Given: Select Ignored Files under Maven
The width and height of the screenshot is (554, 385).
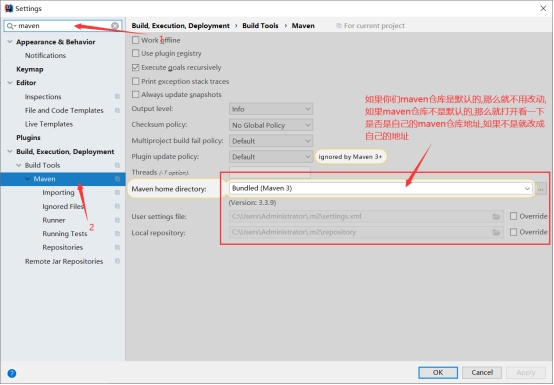Looking at the screenshot, I should pos(63,206).
